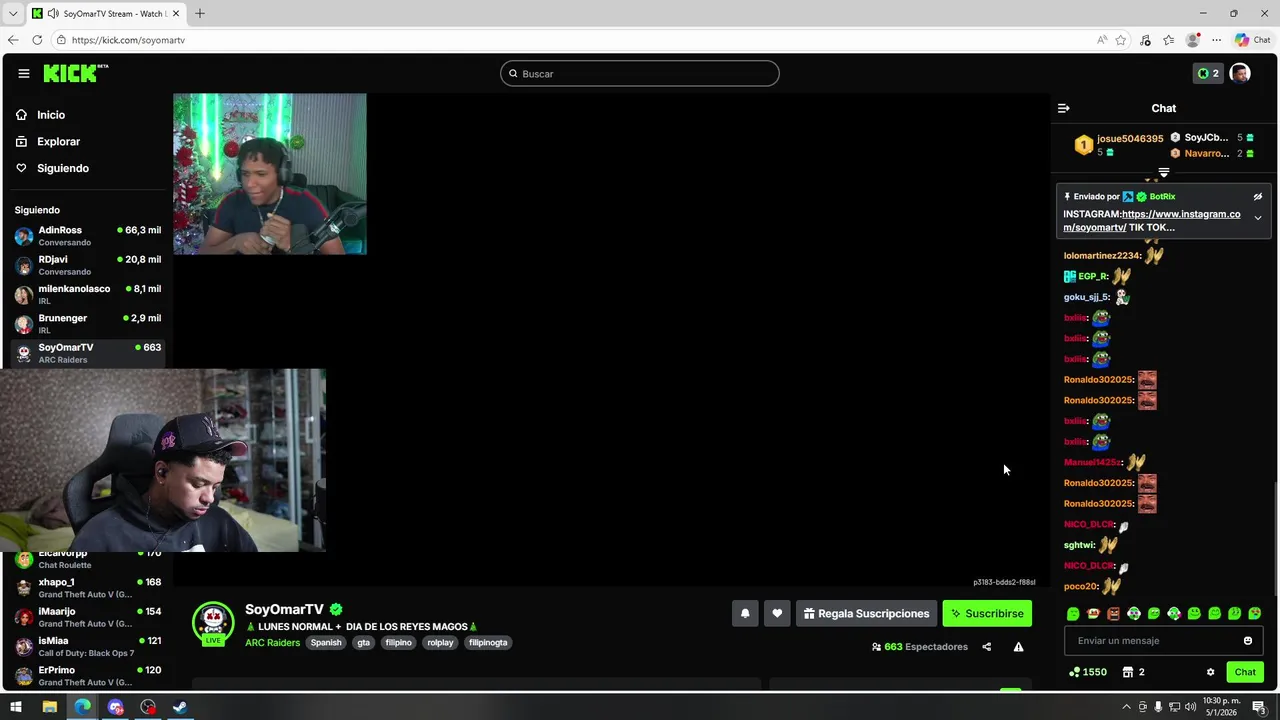Open Steam from taskbar
The height and width of the screenshot is (720, 1280).
tap(180, 707)
